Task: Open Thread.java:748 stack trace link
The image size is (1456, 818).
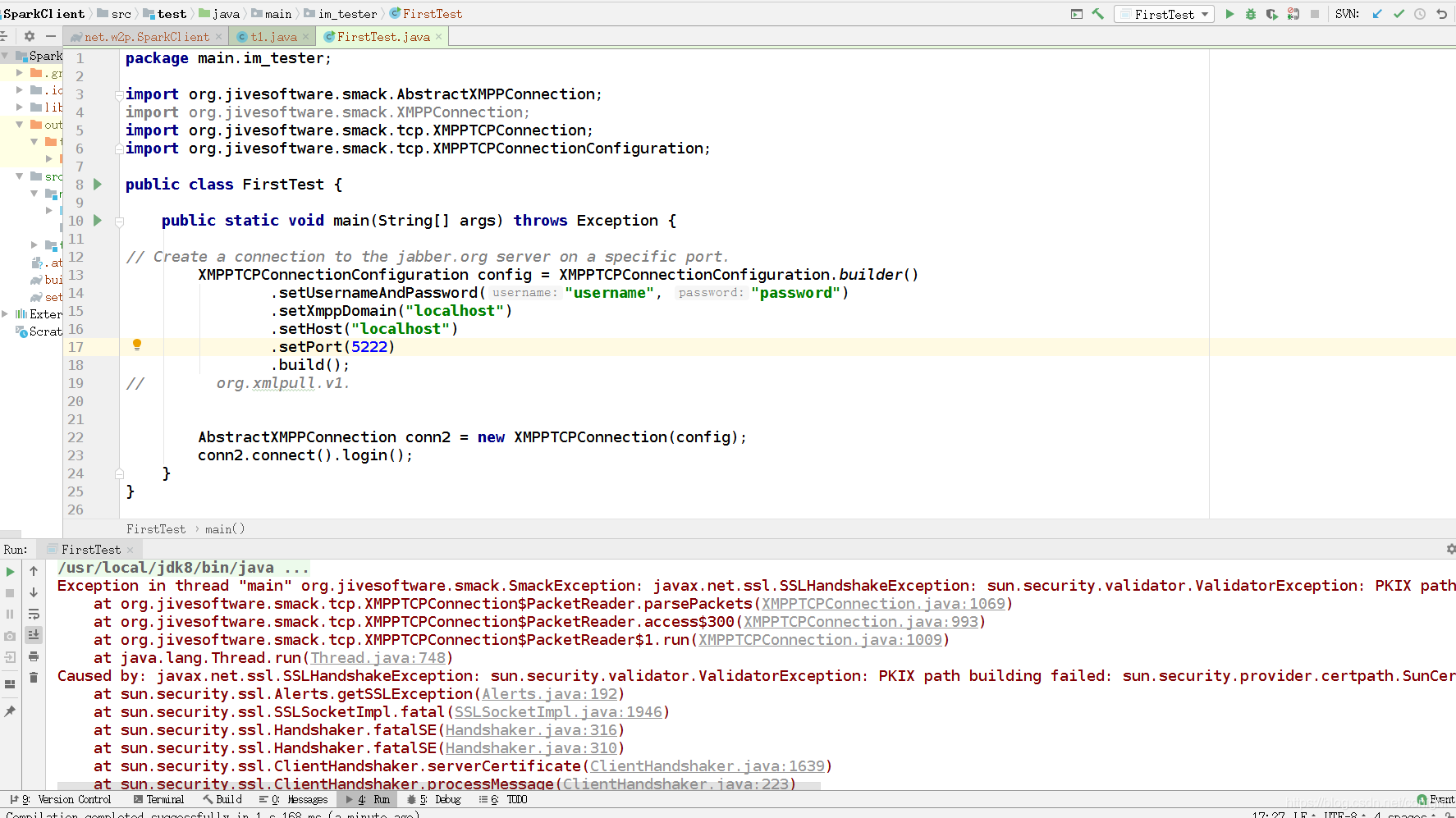Action: (378, 658)
